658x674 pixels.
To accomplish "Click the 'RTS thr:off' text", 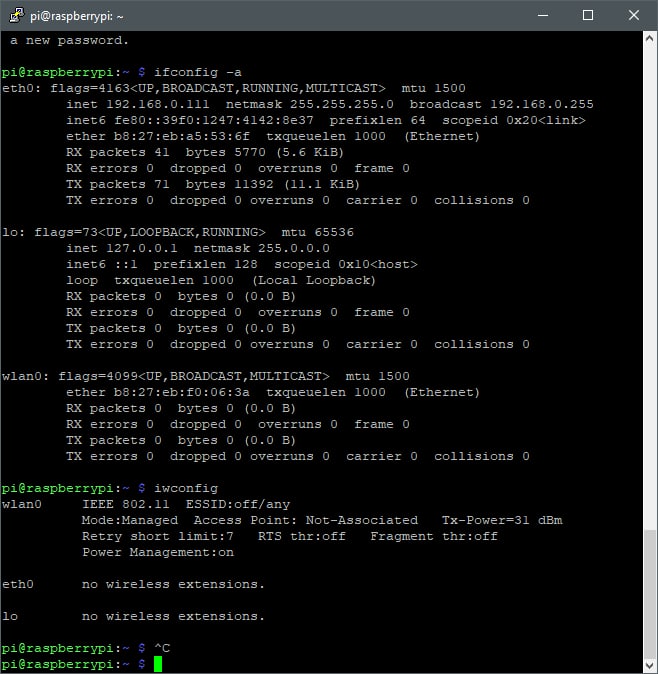I will 302,536.
